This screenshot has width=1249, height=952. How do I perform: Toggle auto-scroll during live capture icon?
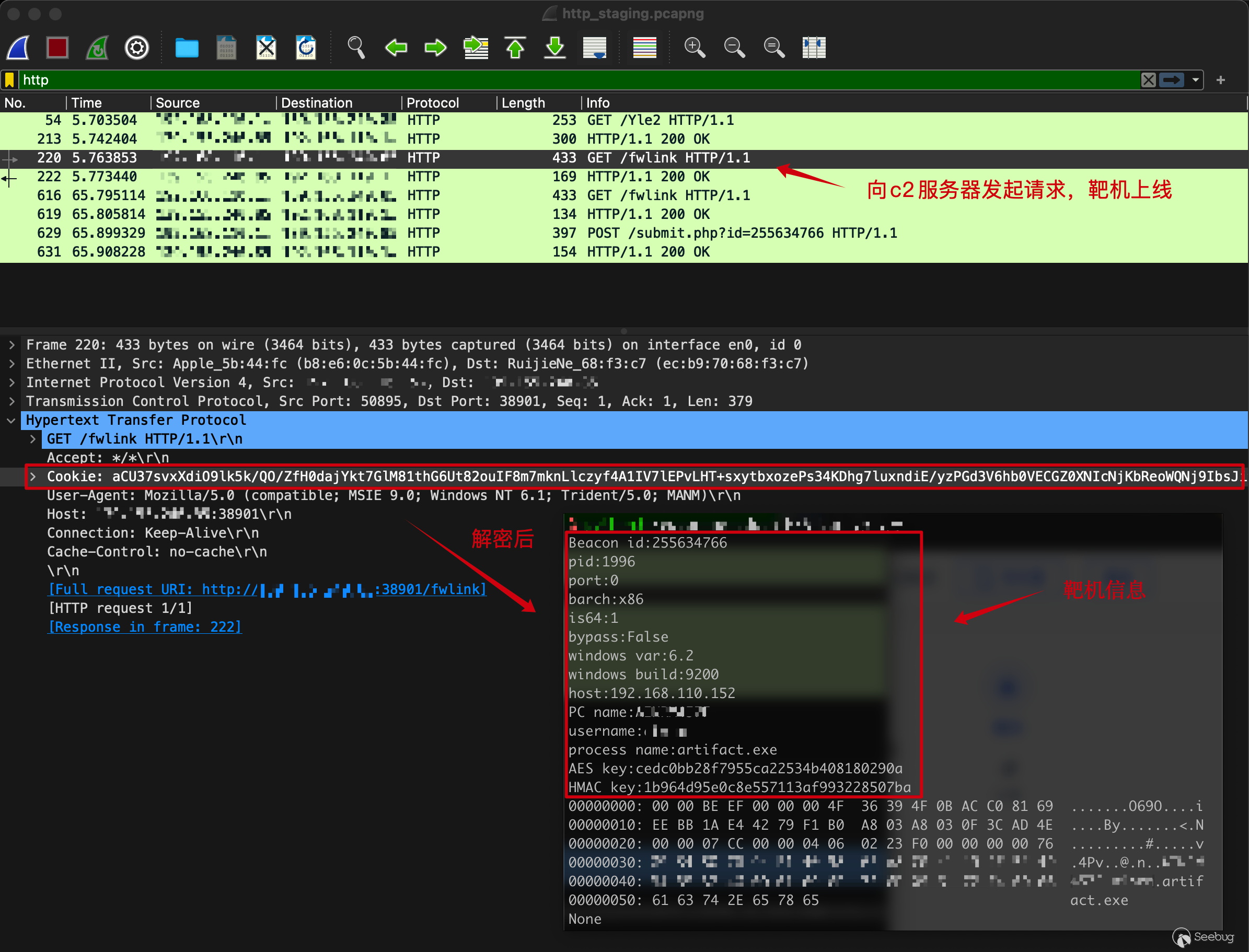click(595, 48)
